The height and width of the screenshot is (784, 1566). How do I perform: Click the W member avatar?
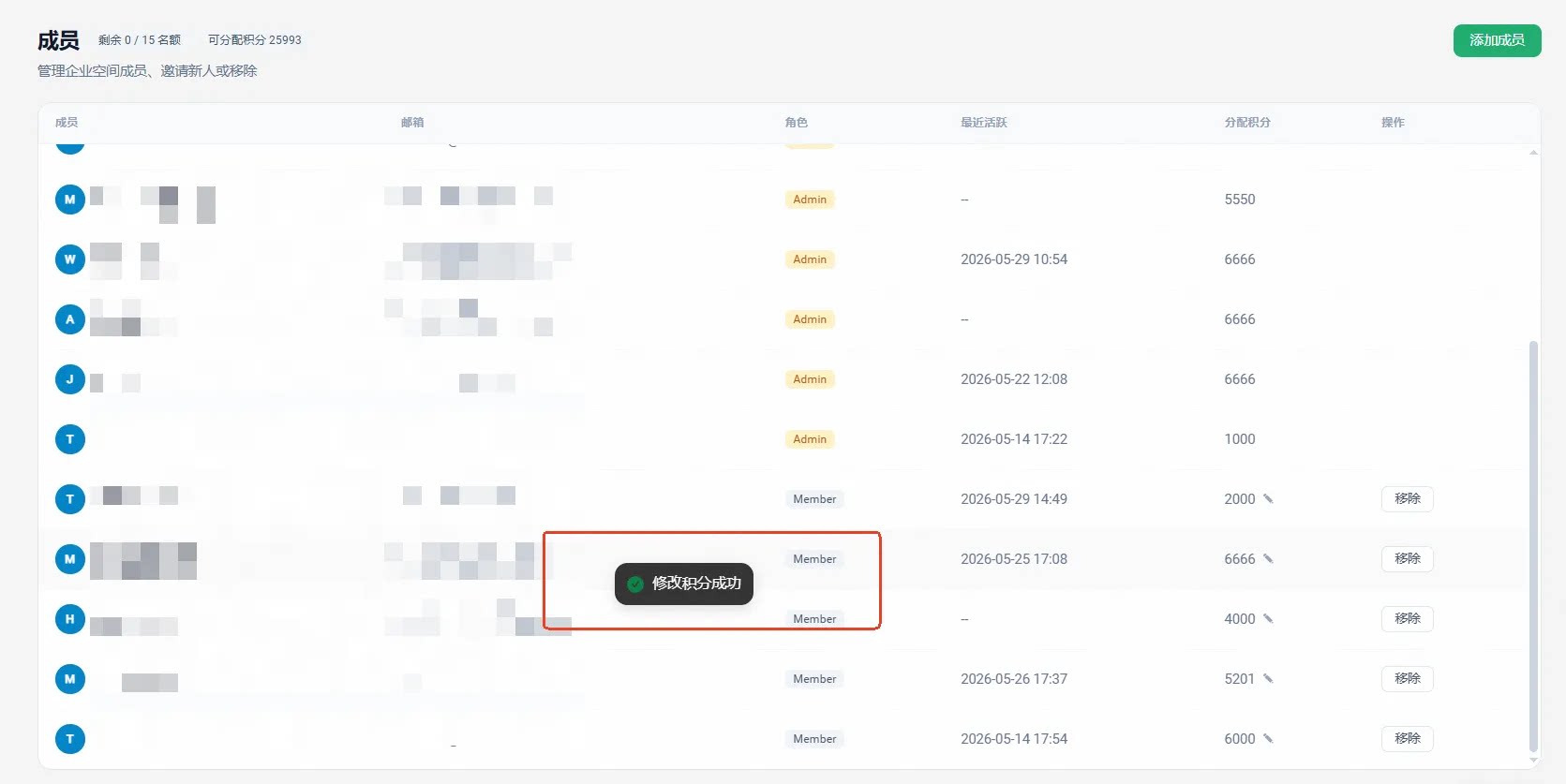(x=70, y=259)
